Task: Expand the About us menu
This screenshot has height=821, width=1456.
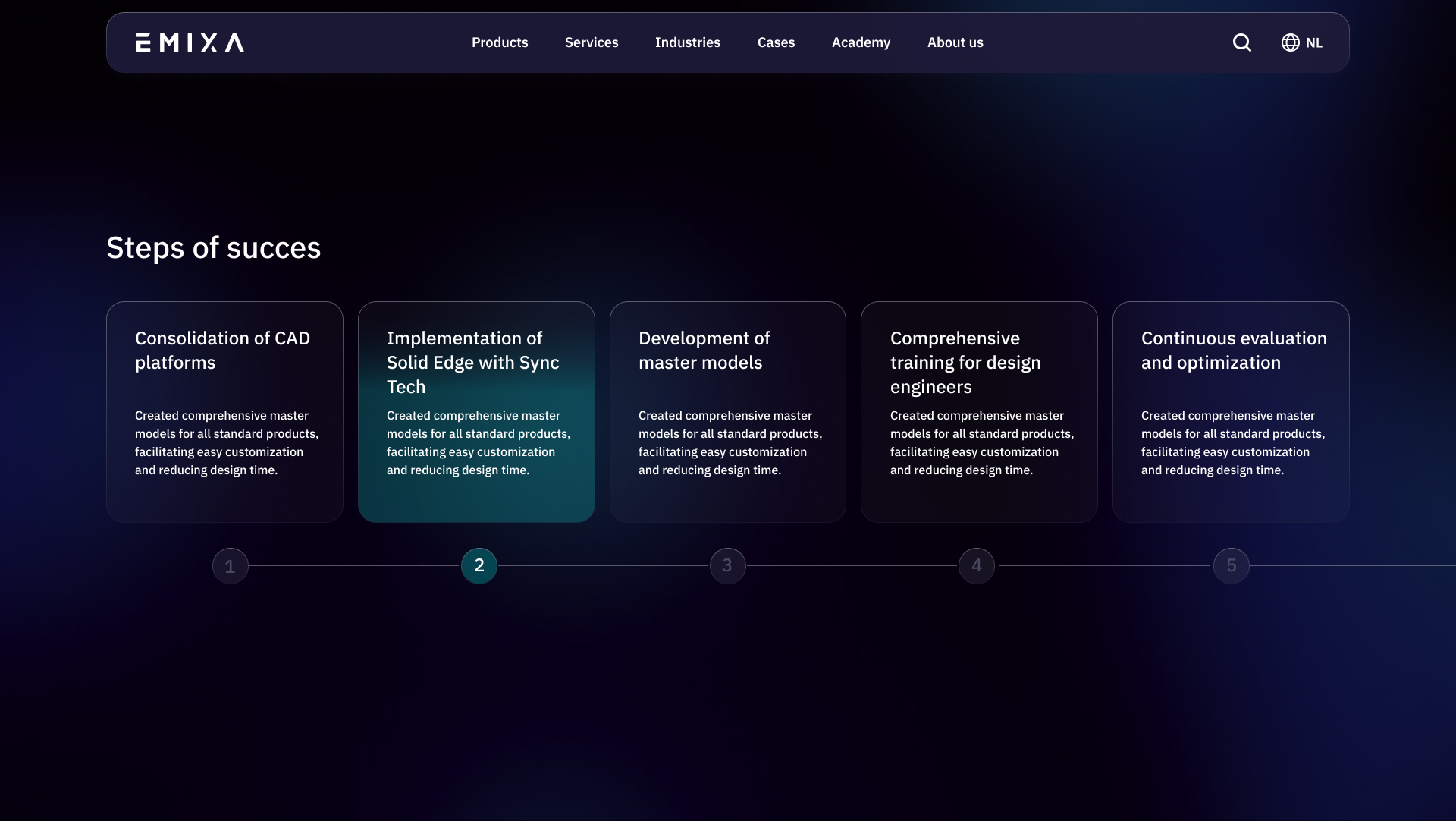Action: 955,42
